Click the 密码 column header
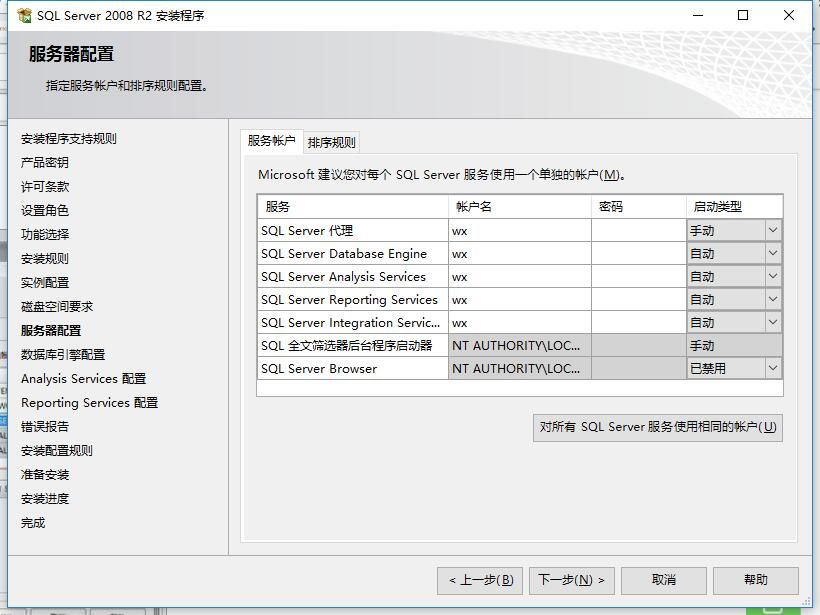 639,207
